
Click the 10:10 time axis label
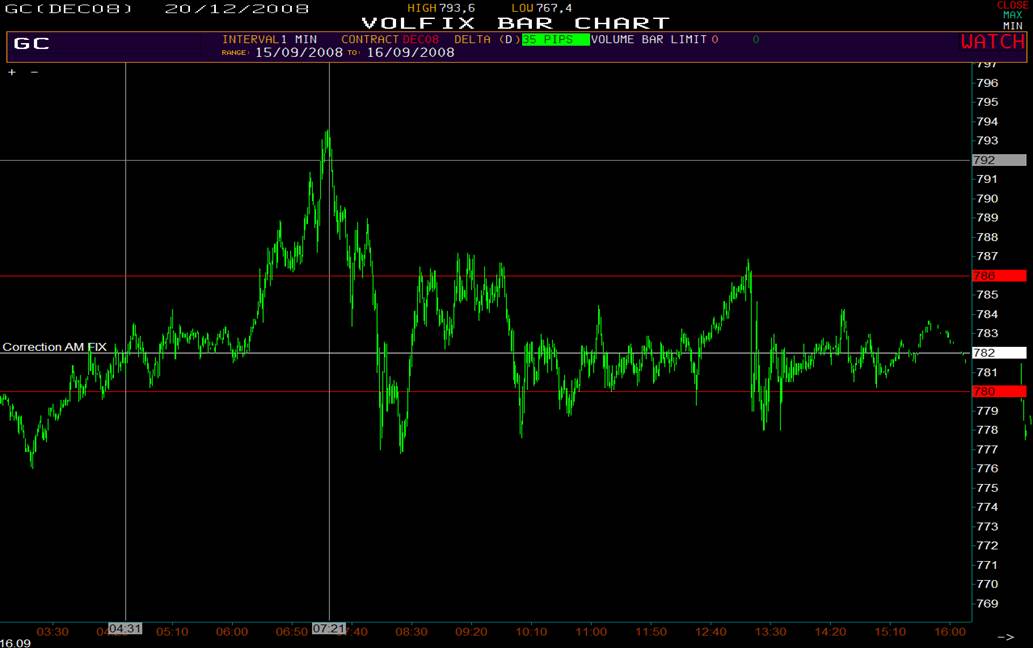pyautogui.click(x=531, y=632)
